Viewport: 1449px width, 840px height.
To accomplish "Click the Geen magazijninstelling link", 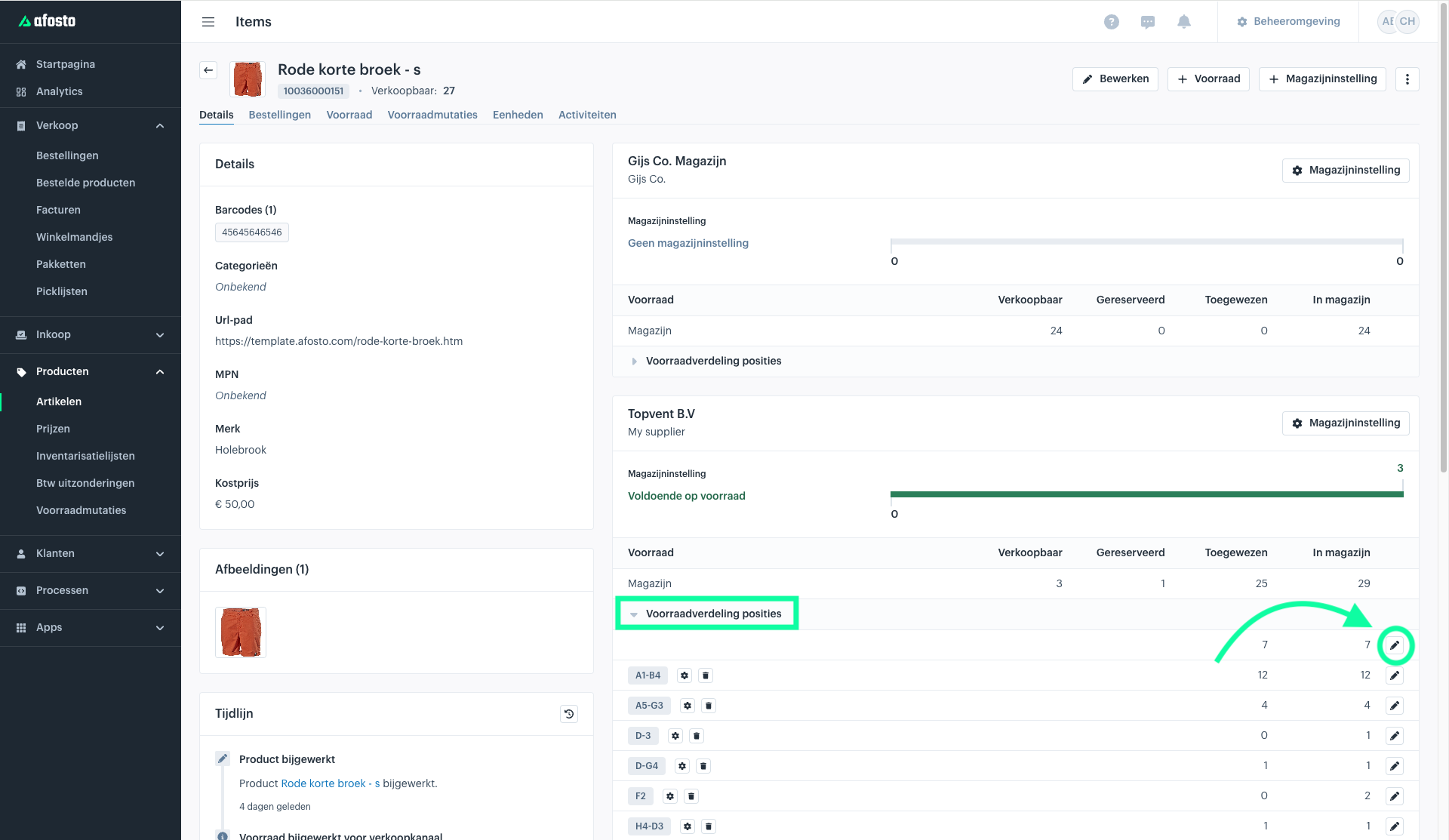I will pyautogui.click(x=688, y=243).
